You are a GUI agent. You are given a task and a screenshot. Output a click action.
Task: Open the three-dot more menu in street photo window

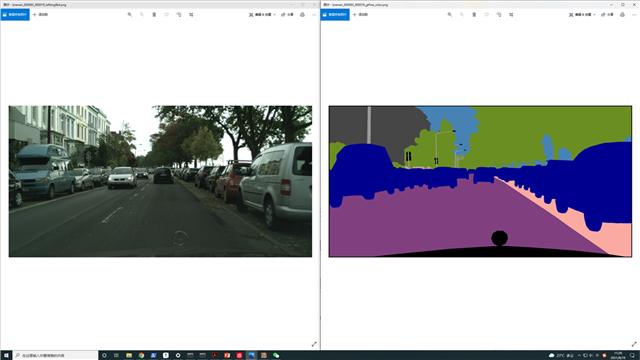tap(314, 15)
